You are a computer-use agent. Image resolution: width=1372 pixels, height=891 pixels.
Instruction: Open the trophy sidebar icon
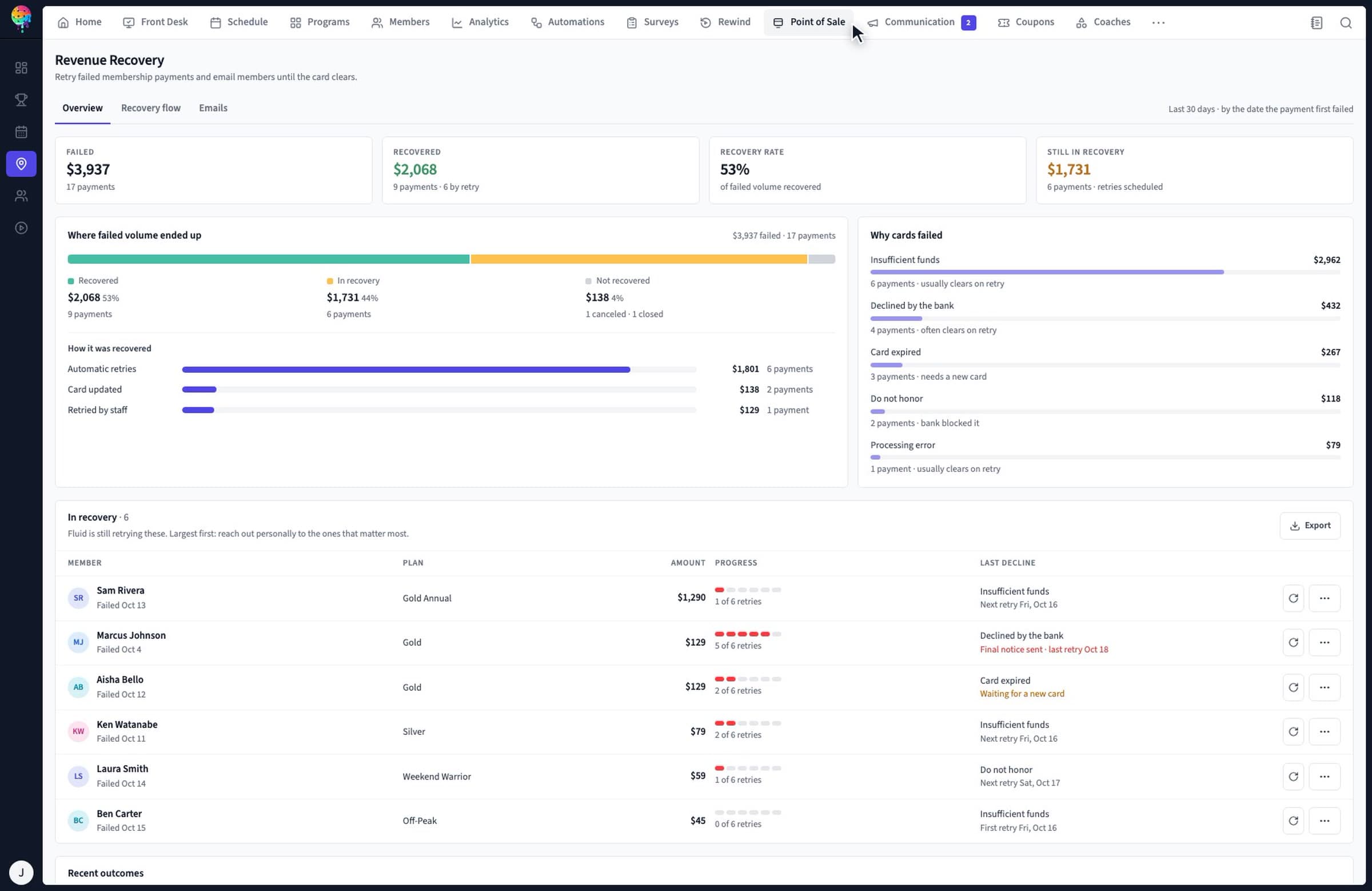pos(21,100)
